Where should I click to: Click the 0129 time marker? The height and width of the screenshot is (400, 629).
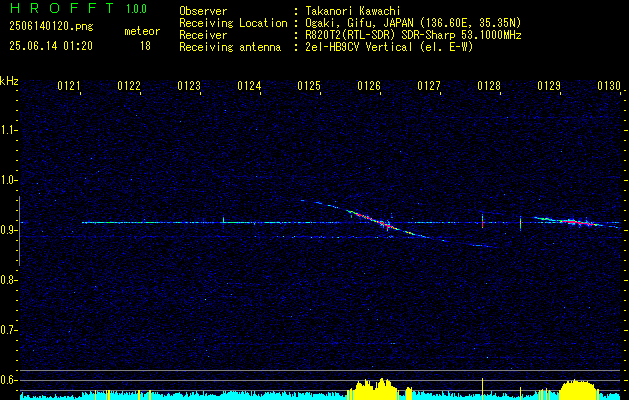549,86
